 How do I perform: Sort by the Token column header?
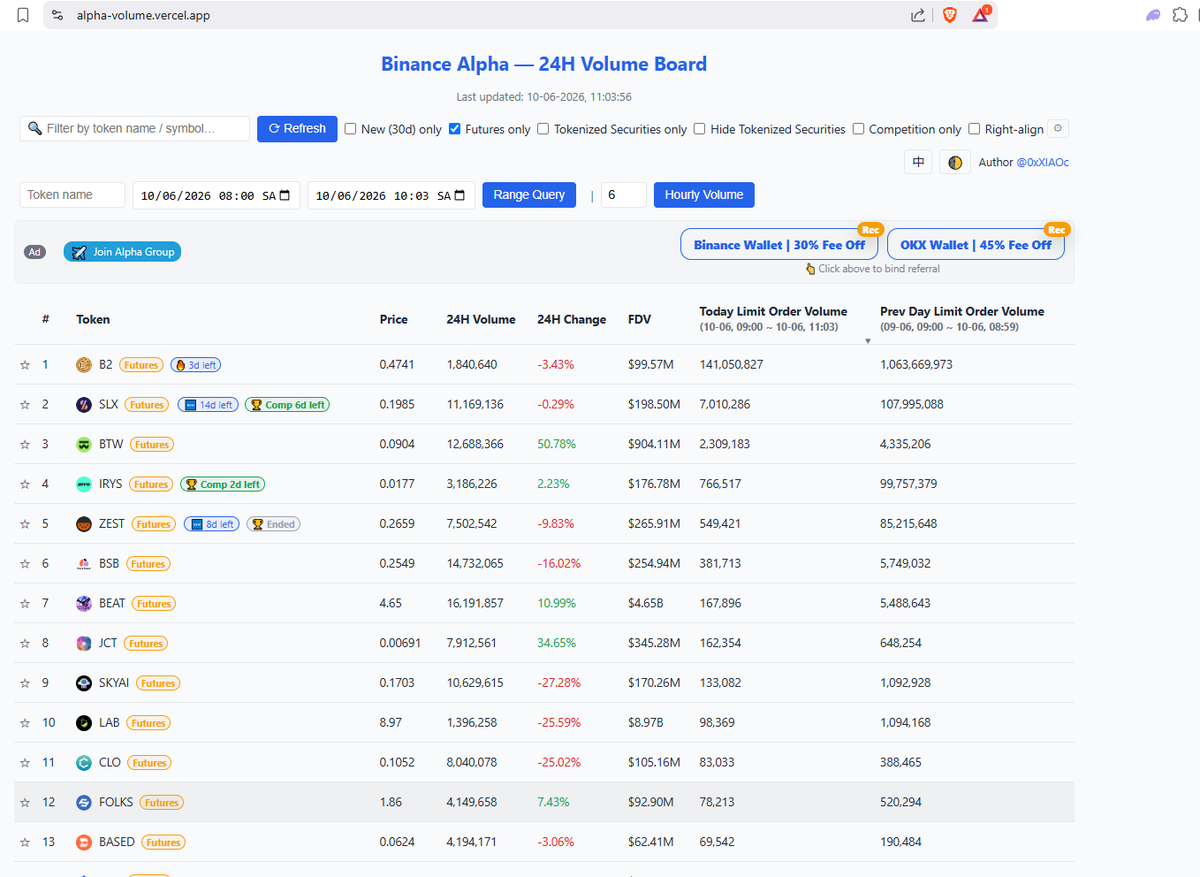pos(93,320)
